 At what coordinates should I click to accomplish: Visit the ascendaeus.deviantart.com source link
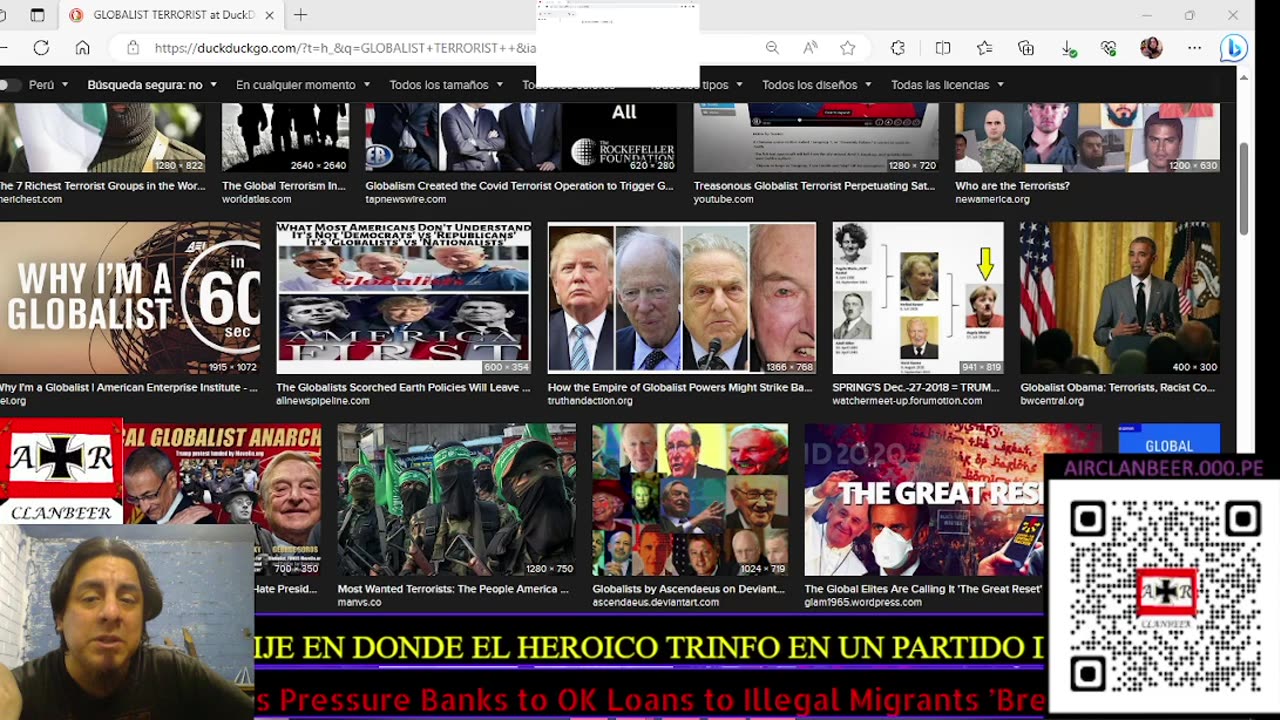pos(655,603)
